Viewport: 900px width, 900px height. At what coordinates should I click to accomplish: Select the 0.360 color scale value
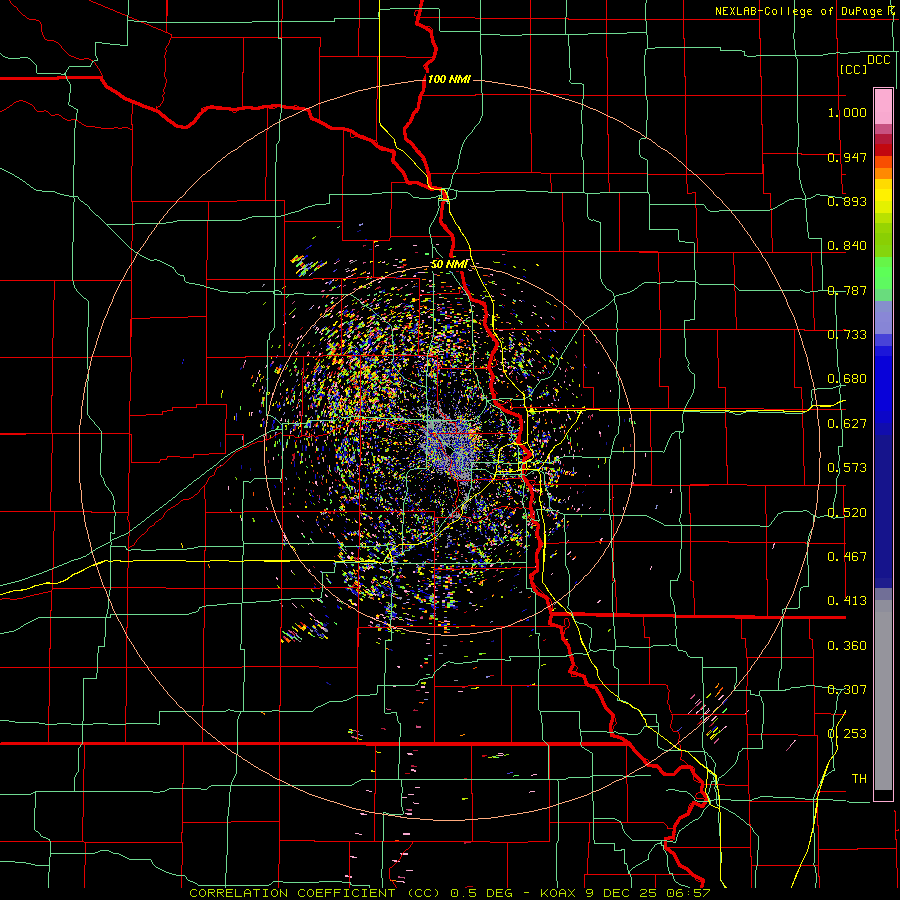[847, 646]
